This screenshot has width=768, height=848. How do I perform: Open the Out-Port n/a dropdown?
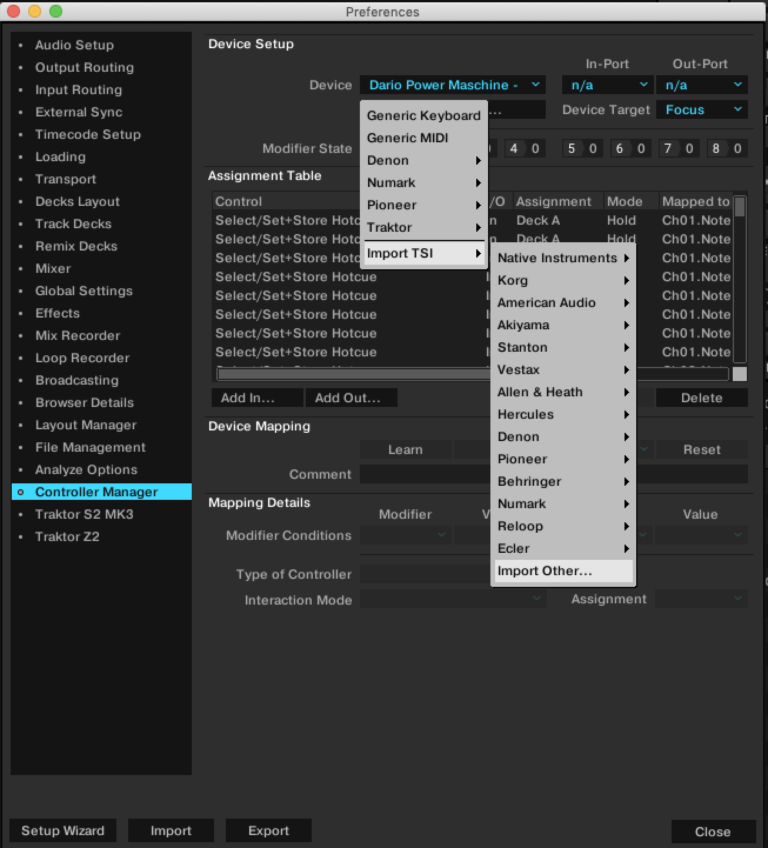(x=702, y=85)
